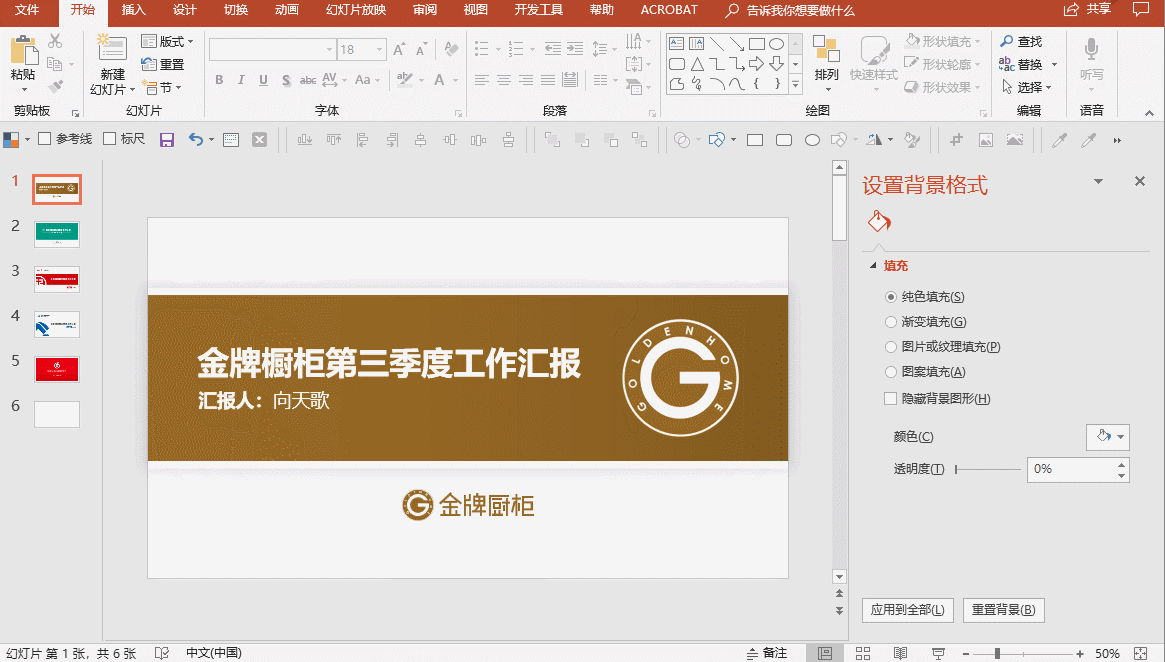
Task: Click the Dictate microphone icon
Action: tap(1091, 50)
